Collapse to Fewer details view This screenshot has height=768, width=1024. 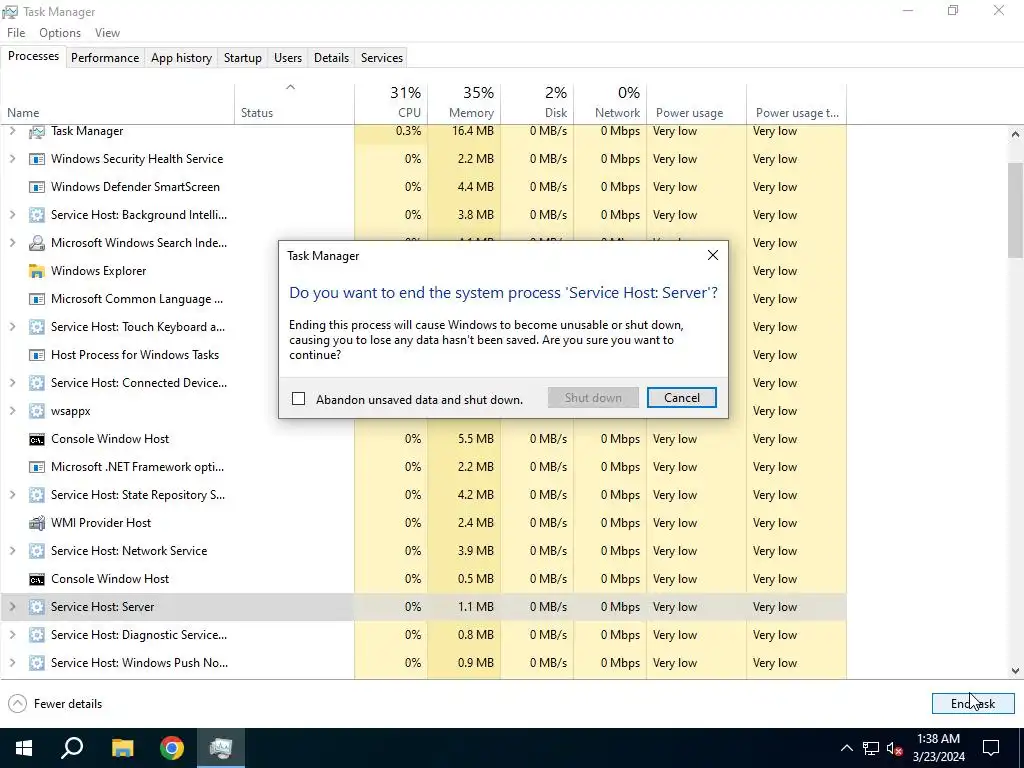[56, 703]
